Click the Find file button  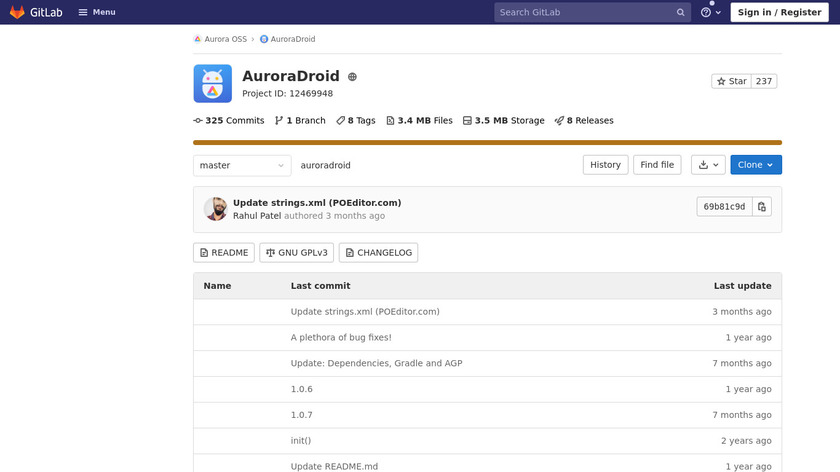[657, 165]
